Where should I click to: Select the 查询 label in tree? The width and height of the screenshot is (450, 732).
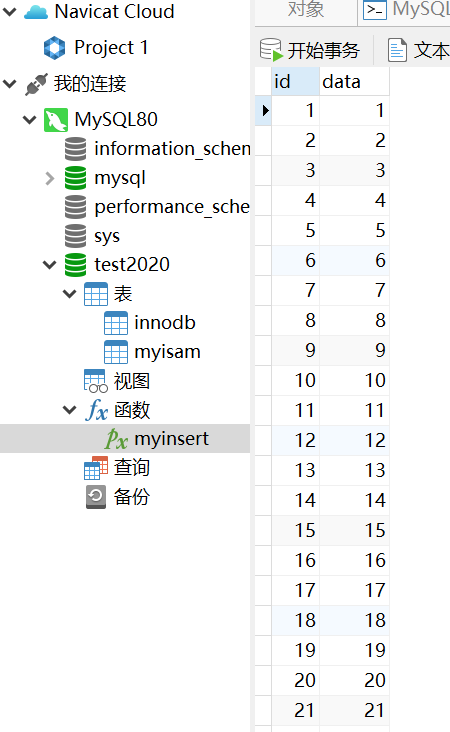pyautogui.click(x=132, y=468)
